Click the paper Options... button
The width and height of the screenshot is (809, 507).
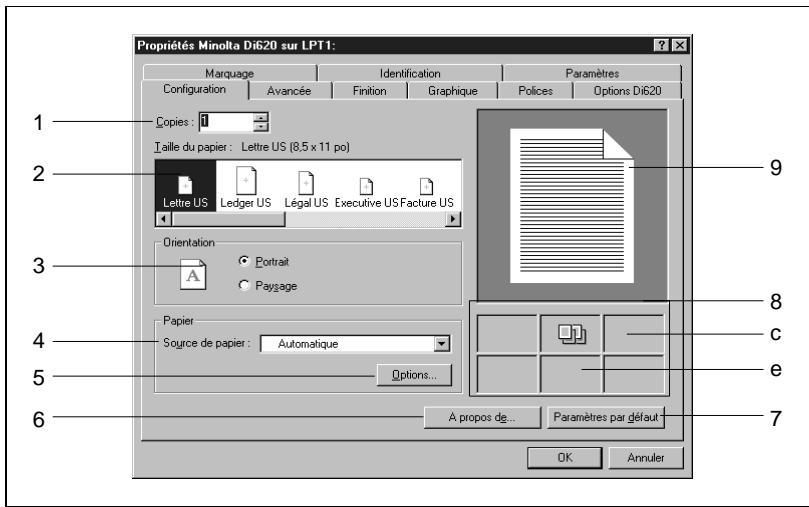pos(414,375)
